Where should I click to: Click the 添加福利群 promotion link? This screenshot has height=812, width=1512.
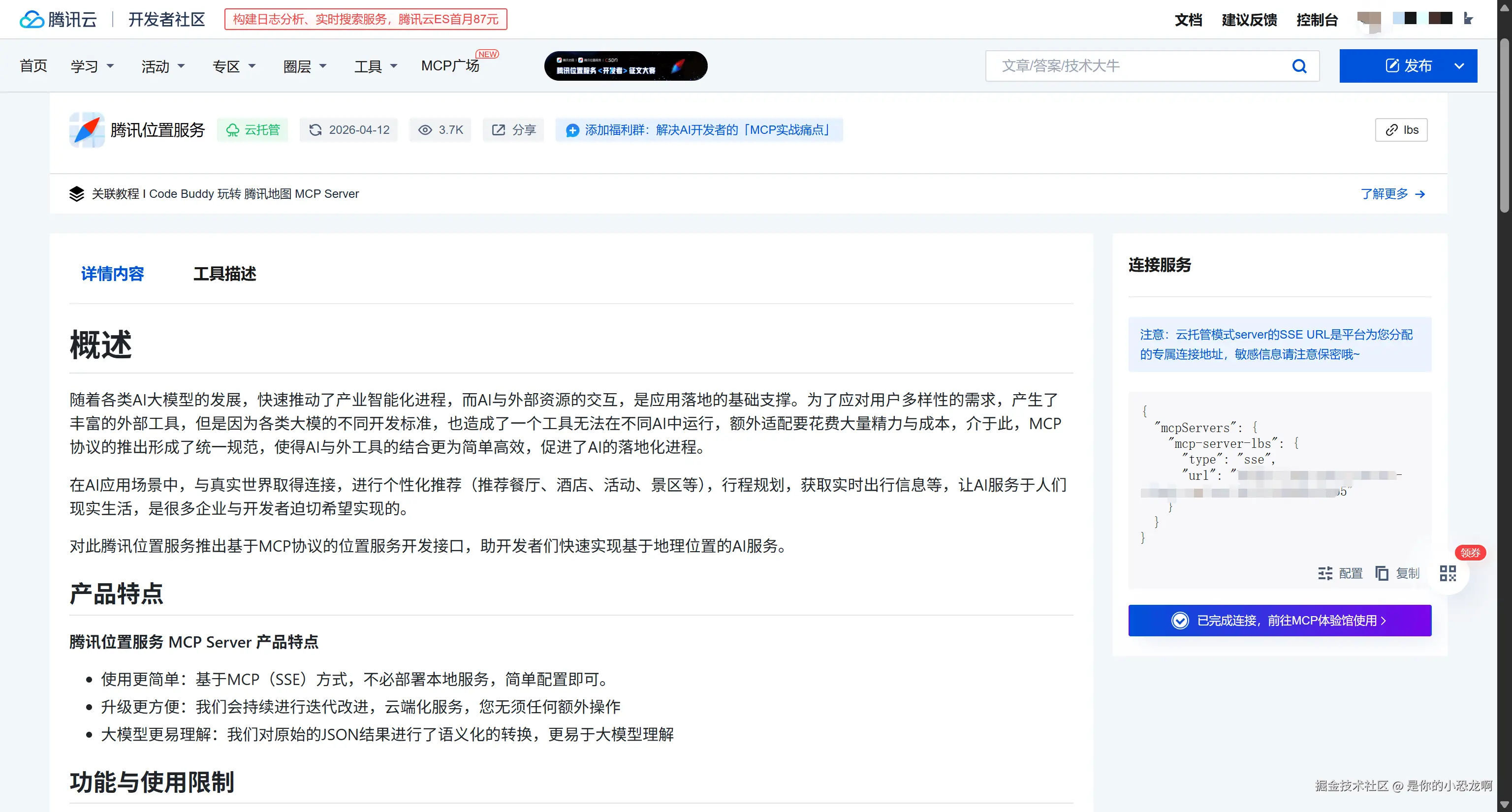(699, 129)
